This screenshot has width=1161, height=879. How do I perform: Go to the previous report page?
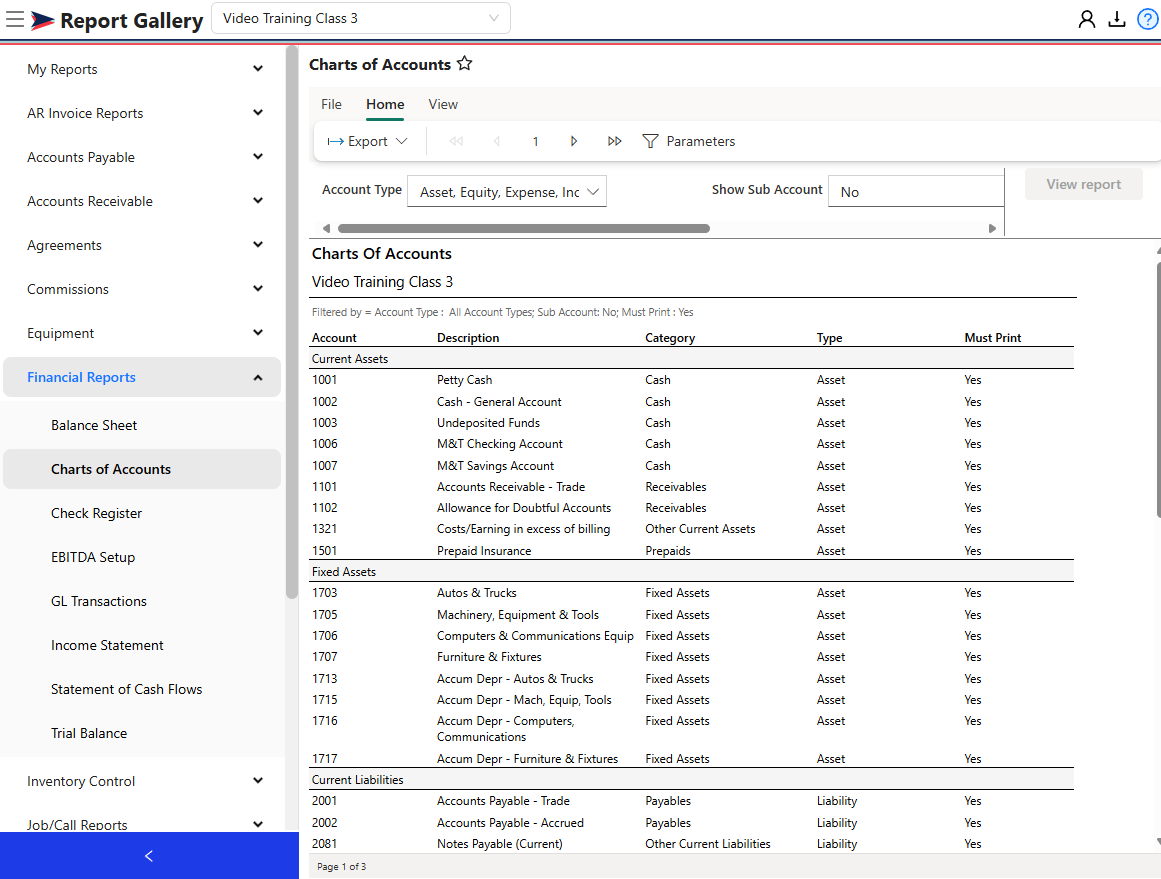(x=497, y=141)
